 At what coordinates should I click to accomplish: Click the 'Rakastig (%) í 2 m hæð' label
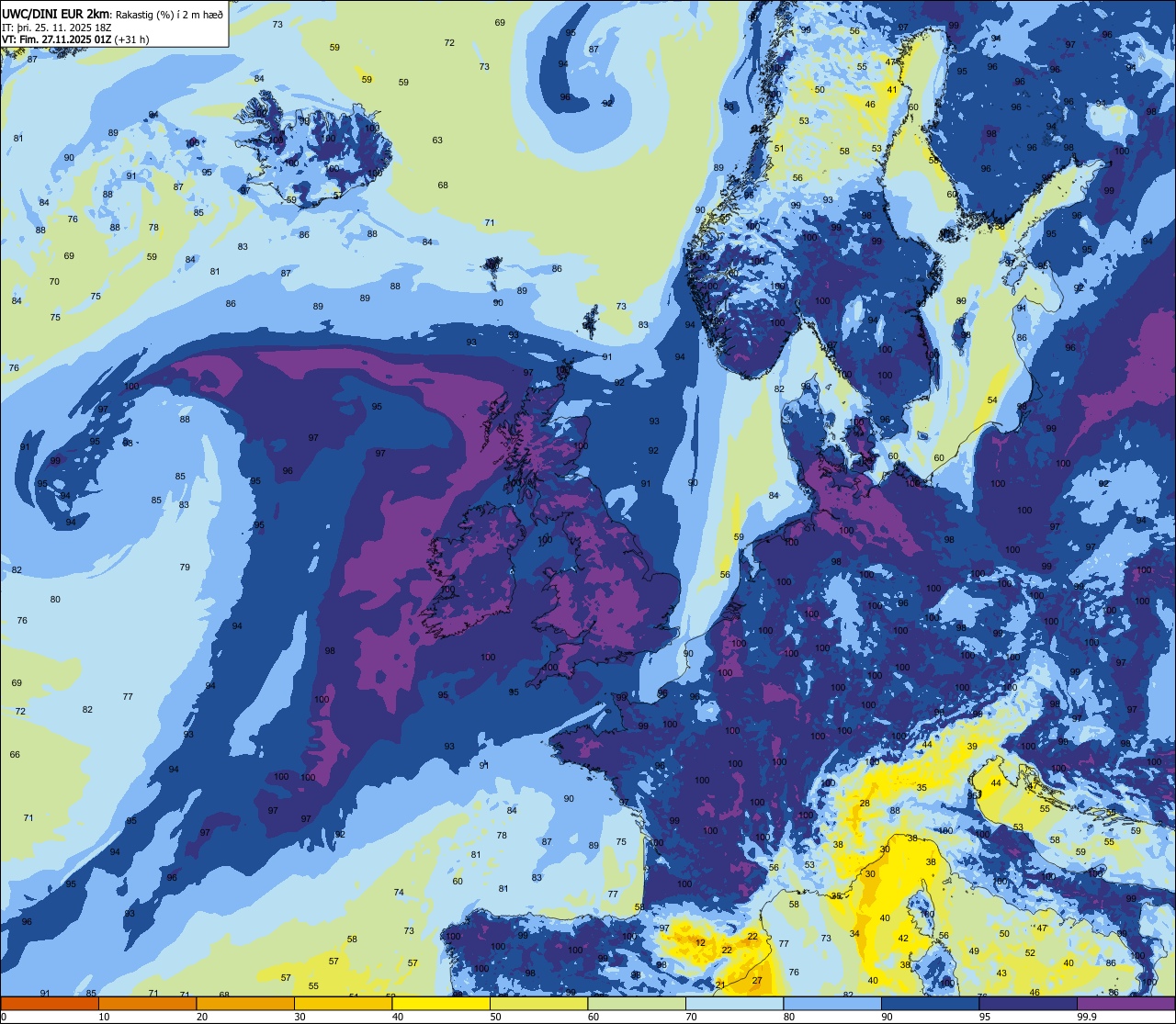point(170,14)
